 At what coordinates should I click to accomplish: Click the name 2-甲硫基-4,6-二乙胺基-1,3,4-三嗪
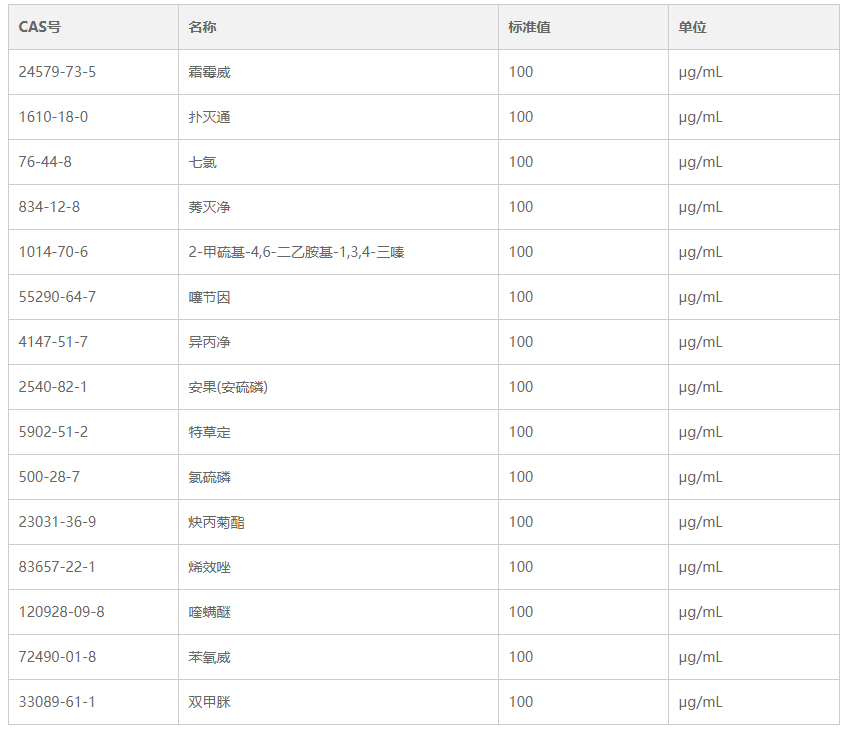296,252
